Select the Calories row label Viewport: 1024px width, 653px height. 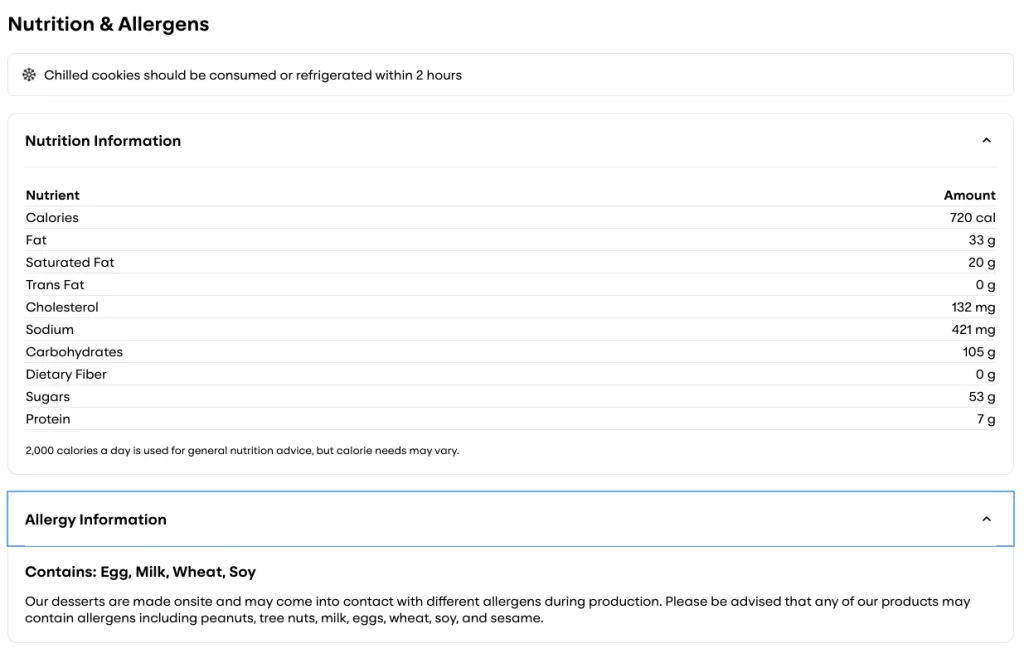[52, 218]
